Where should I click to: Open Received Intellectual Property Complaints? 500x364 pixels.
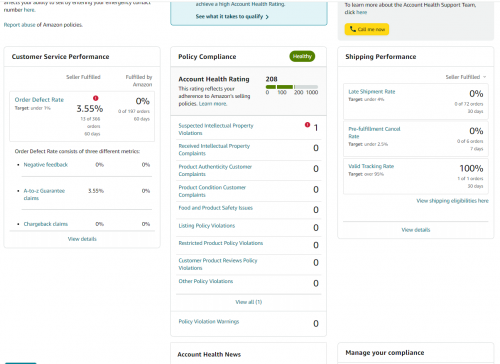(x=214, y=150)
